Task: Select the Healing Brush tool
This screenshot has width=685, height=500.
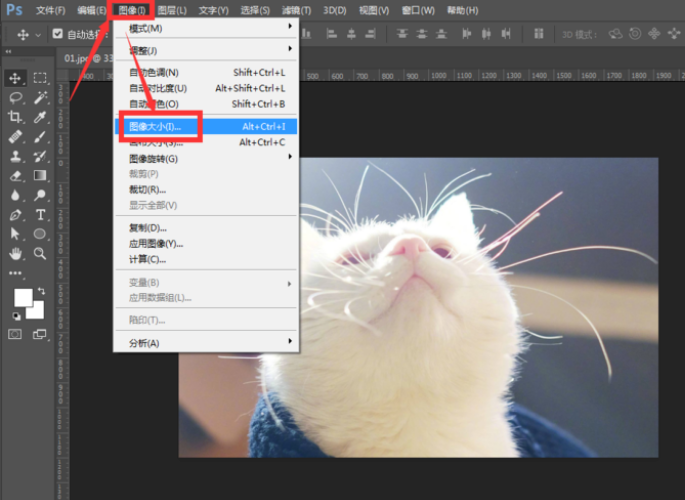Action: (x=15, y=137)
